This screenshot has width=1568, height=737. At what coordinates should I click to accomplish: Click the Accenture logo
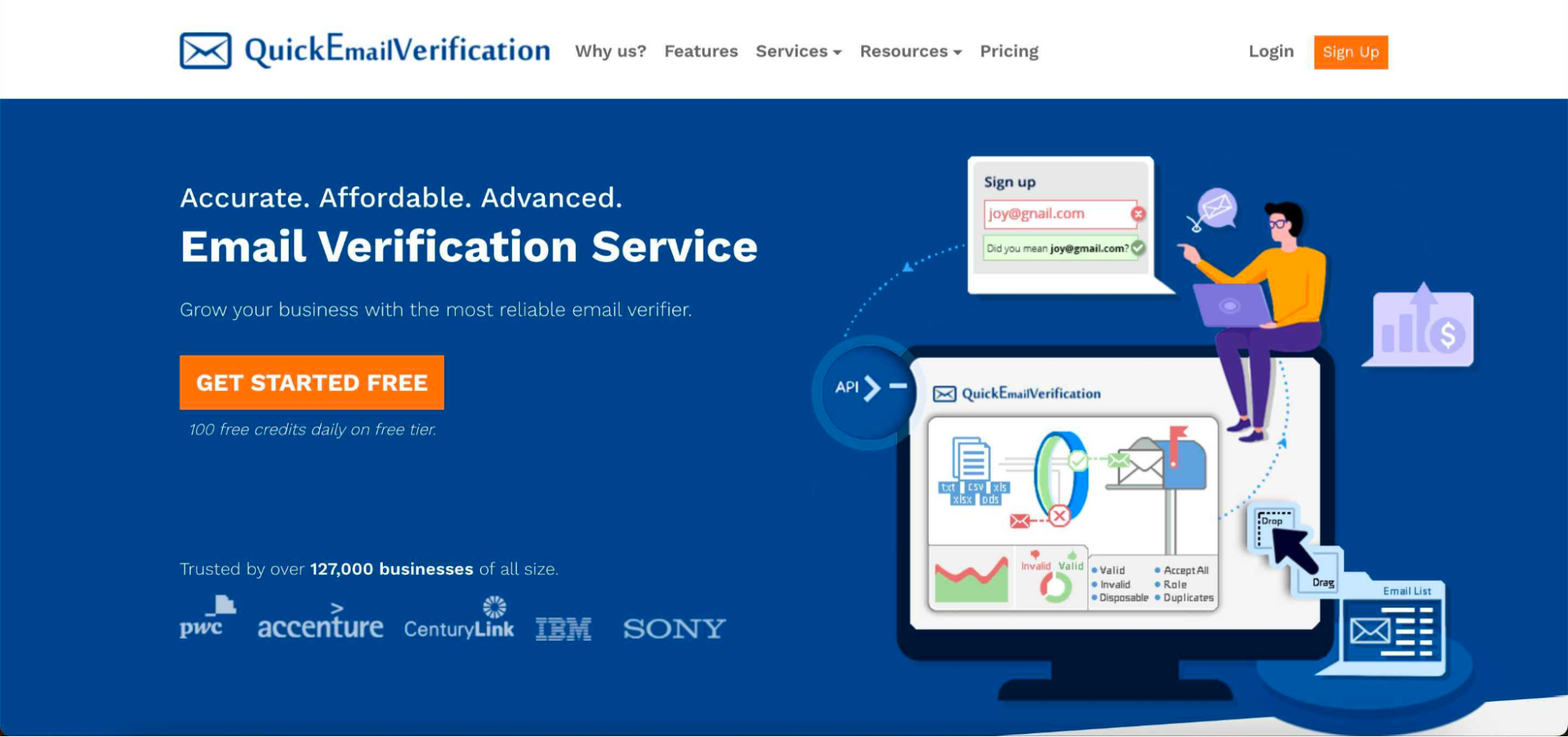[x=320, y=622]
